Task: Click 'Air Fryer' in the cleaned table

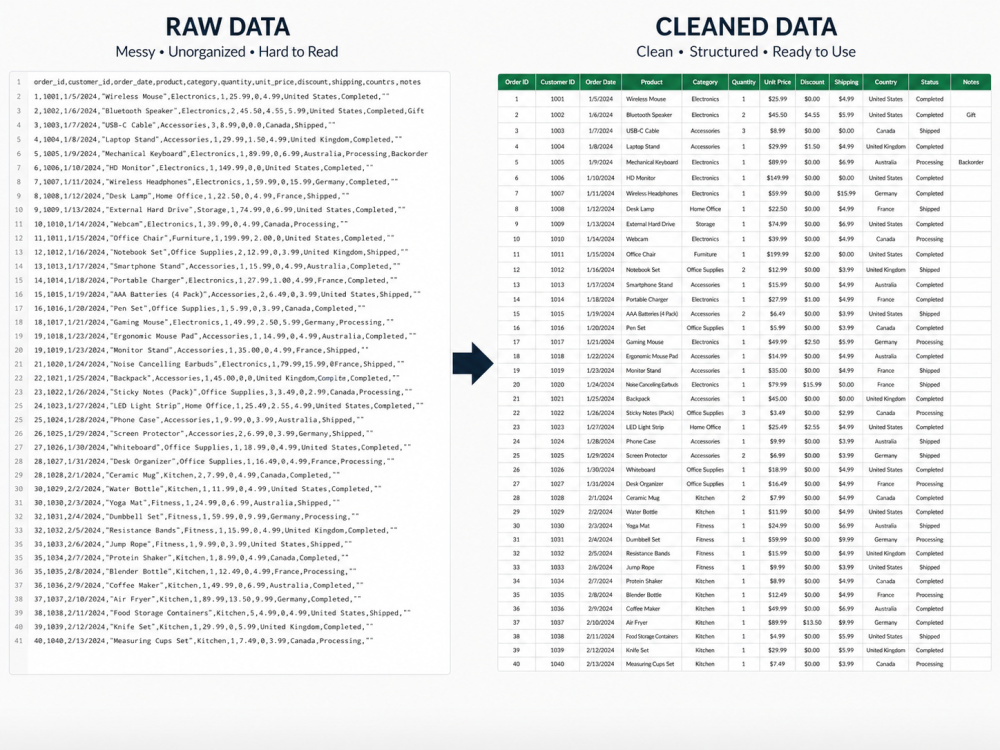Action: tap(636, 622)
